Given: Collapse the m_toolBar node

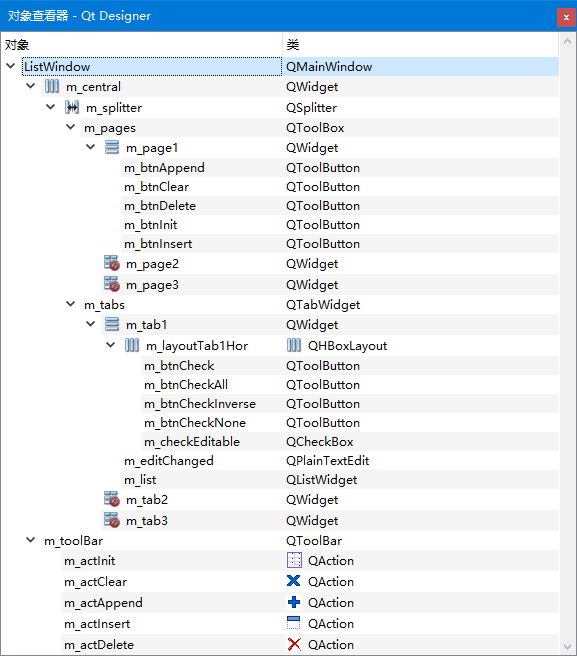Looking at the screenshot, I should coord(31,540).
